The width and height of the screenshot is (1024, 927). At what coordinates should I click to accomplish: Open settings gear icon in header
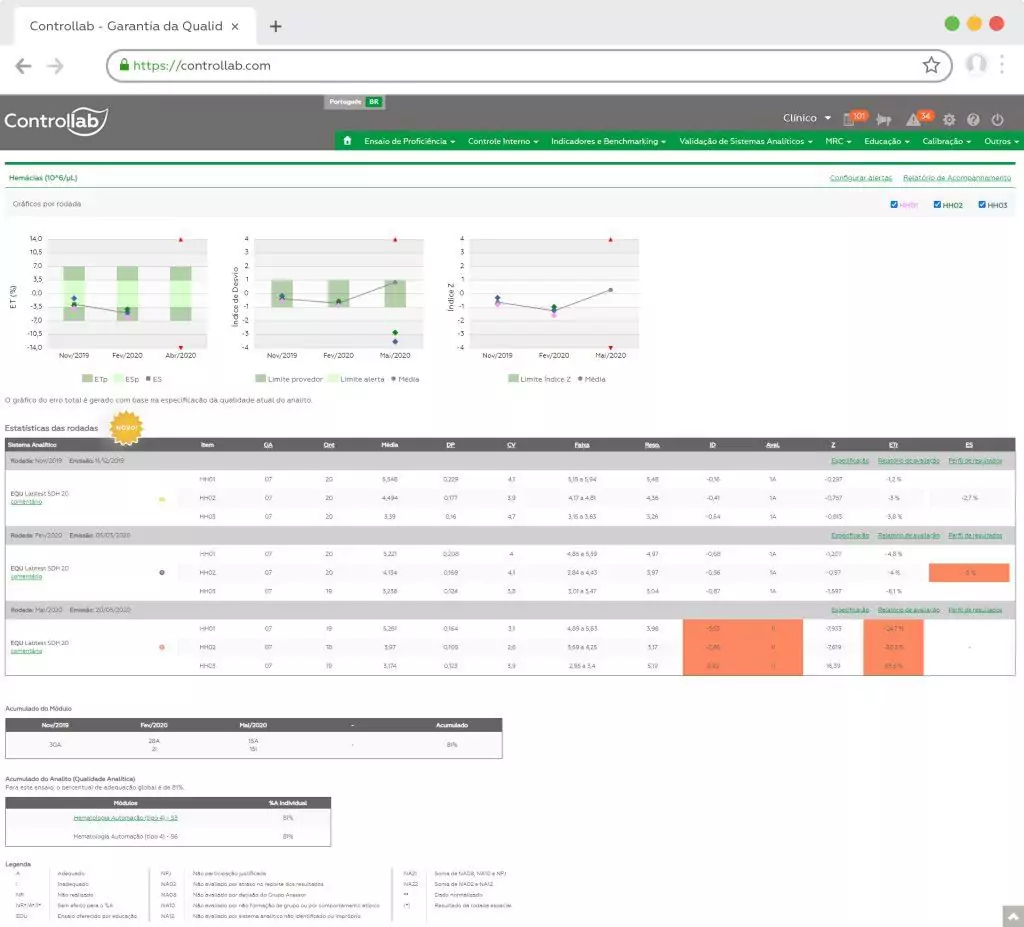[x=949, y=119]
